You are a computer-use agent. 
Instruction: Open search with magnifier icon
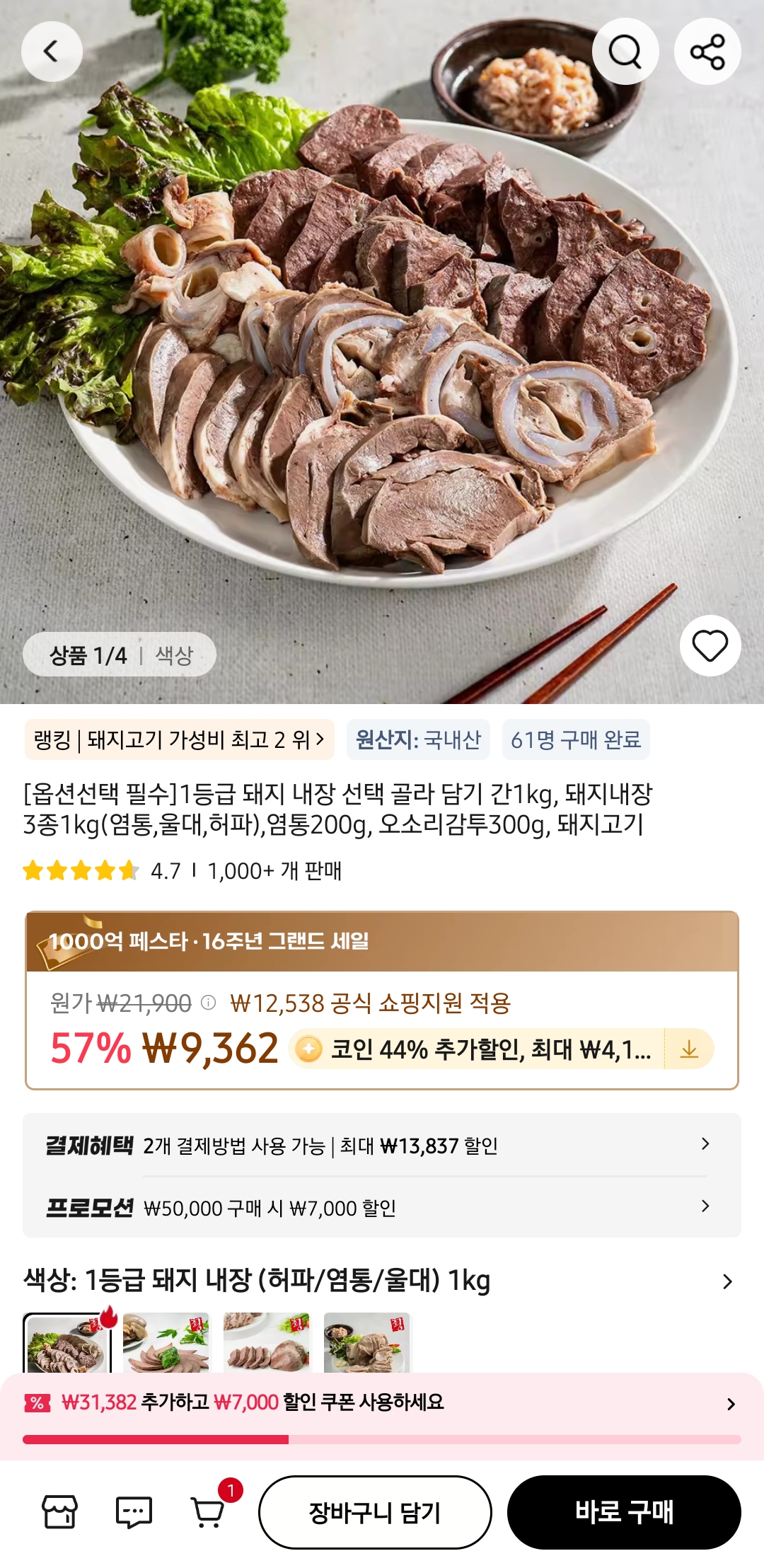coord(625,52)
